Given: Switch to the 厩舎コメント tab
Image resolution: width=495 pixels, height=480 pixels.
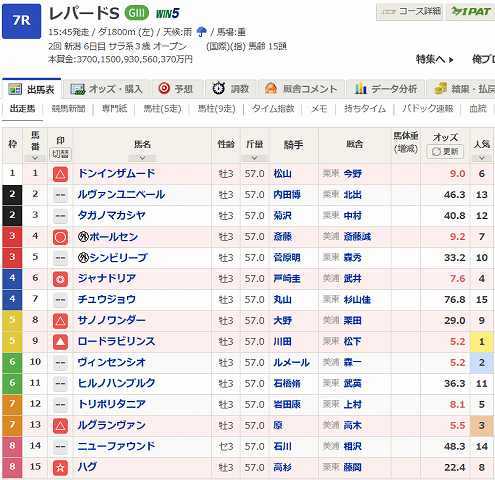Looking at the screenshot, I should click(x=301, y=89).
